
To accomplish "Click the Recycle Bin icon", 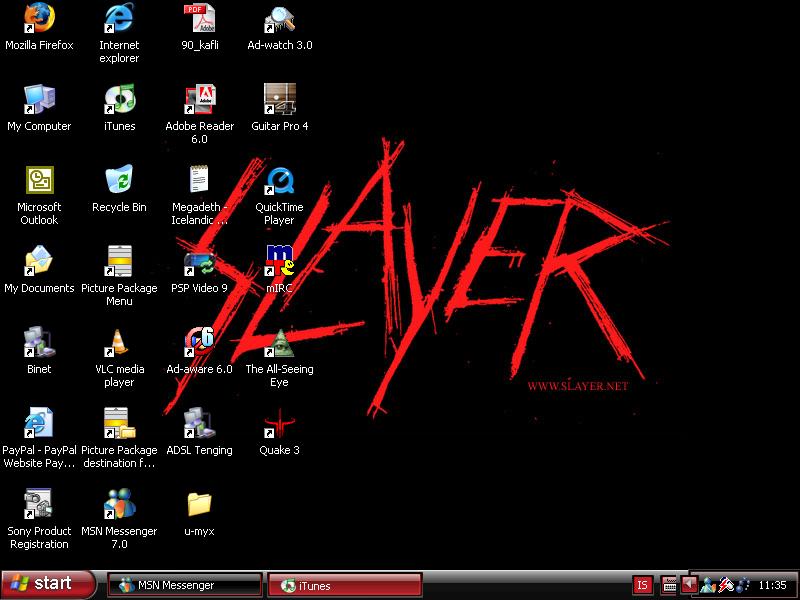I will pos(119,180).
